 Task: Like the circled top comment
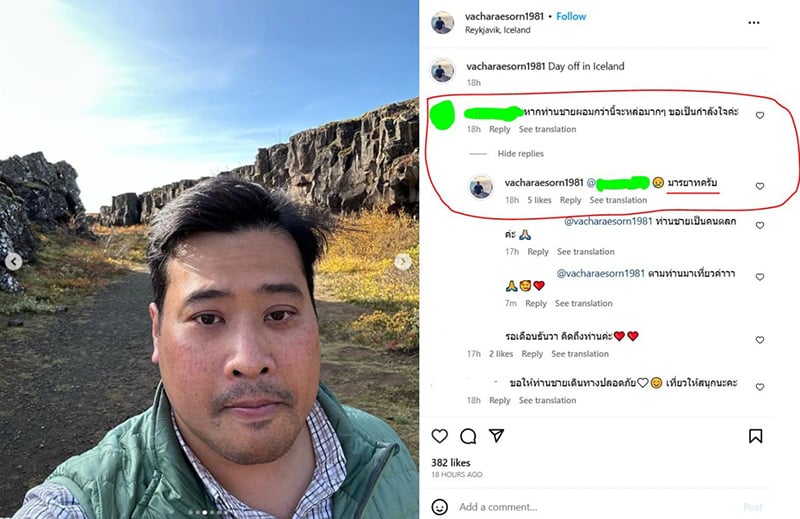point(760,115)
